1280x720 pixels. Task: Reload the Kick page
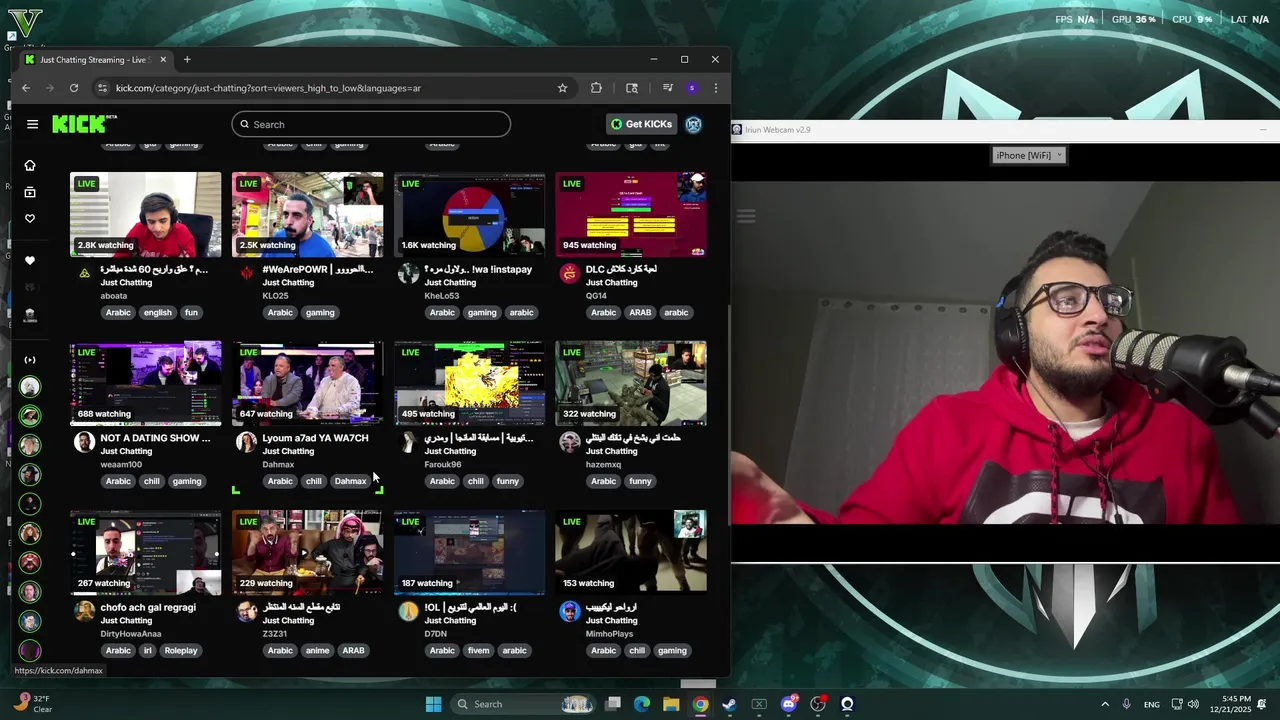[x=73, y=88]
